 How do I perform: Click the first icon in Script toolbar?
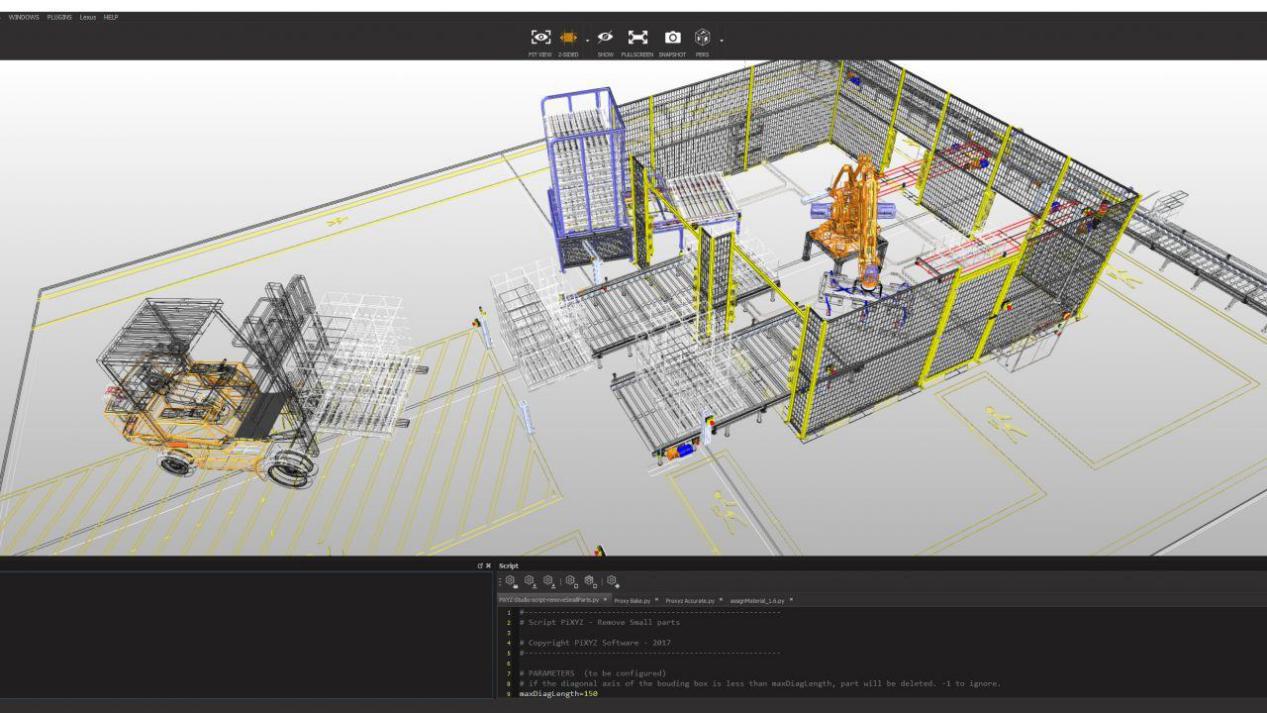(x=509, y=580)
